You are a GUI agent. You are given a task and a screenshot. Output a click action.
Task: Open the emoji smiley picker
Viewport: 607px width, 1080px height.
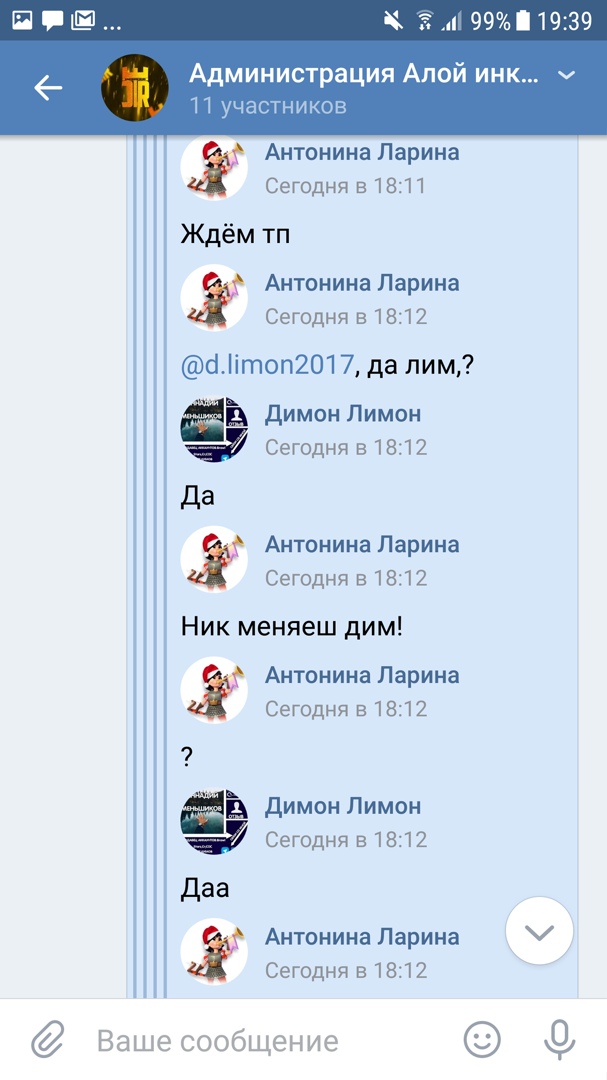coord(482,1039)
